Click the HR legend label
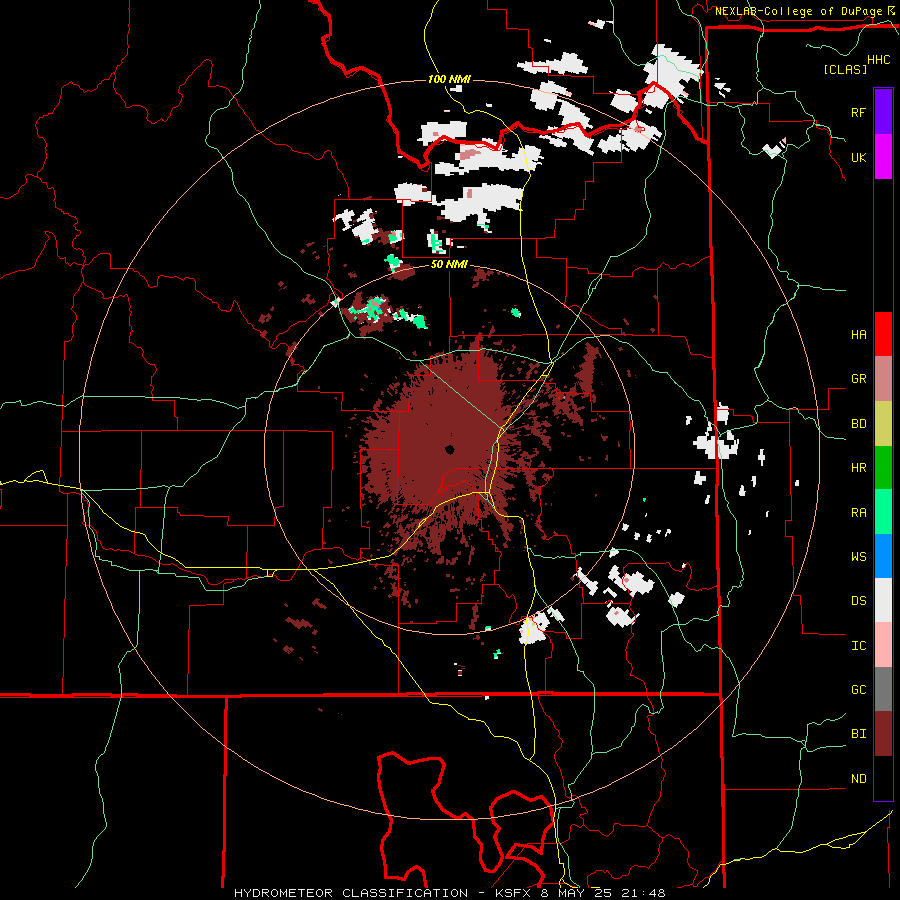Image resolution: width=900 pixels, height=900 pixels. coord(858,468)
